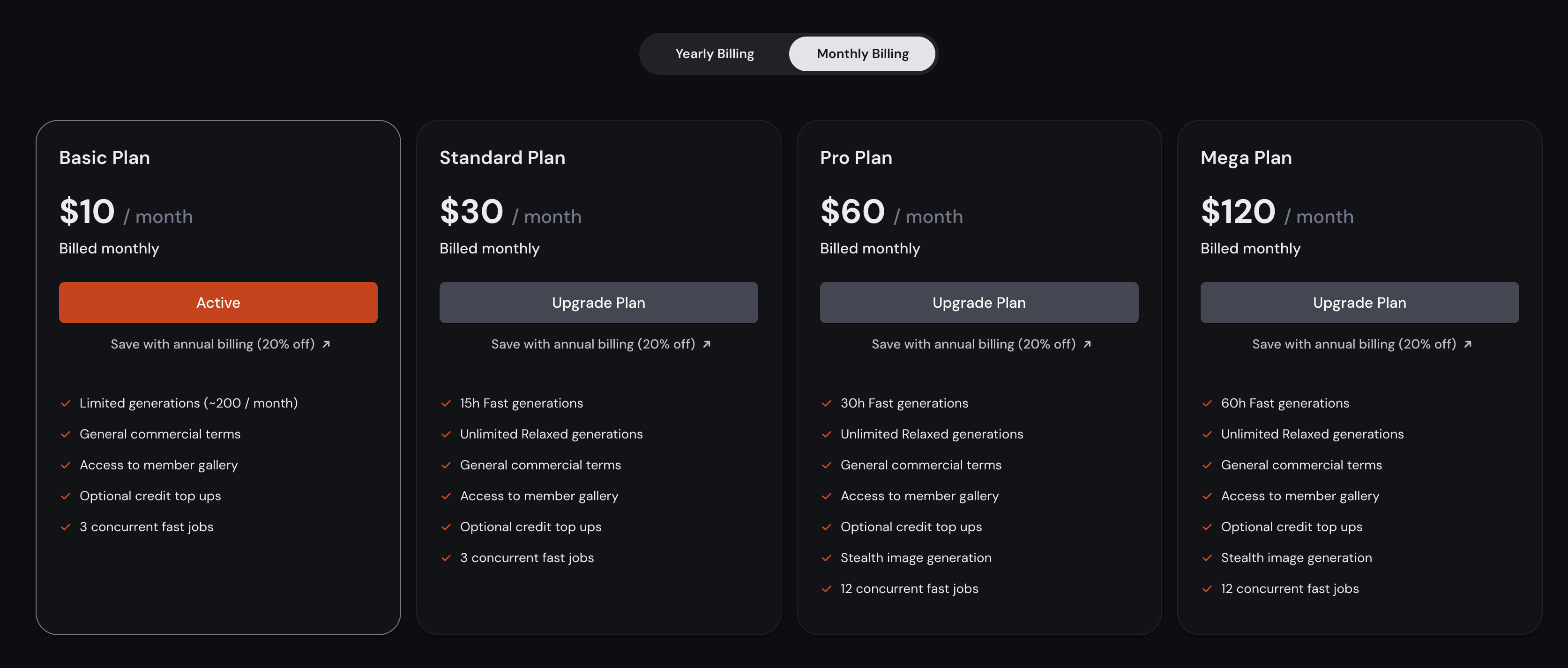Viewport: 1568px width, 668px height.
Task: Click the arrow icon beside Pro Plan annual savings
Action: point(1087,344)
